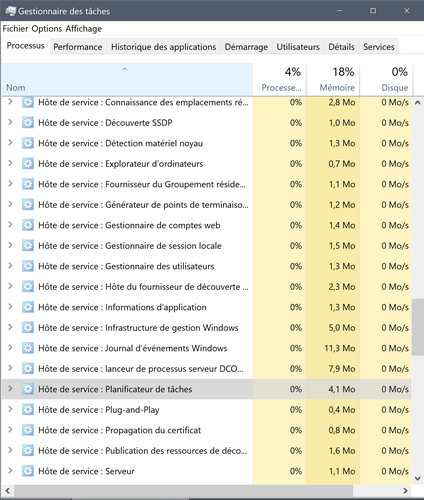Click the gear icon beside Planificateur de tâches
This screenshot has height=500, width=424.
tap(28, 389)
